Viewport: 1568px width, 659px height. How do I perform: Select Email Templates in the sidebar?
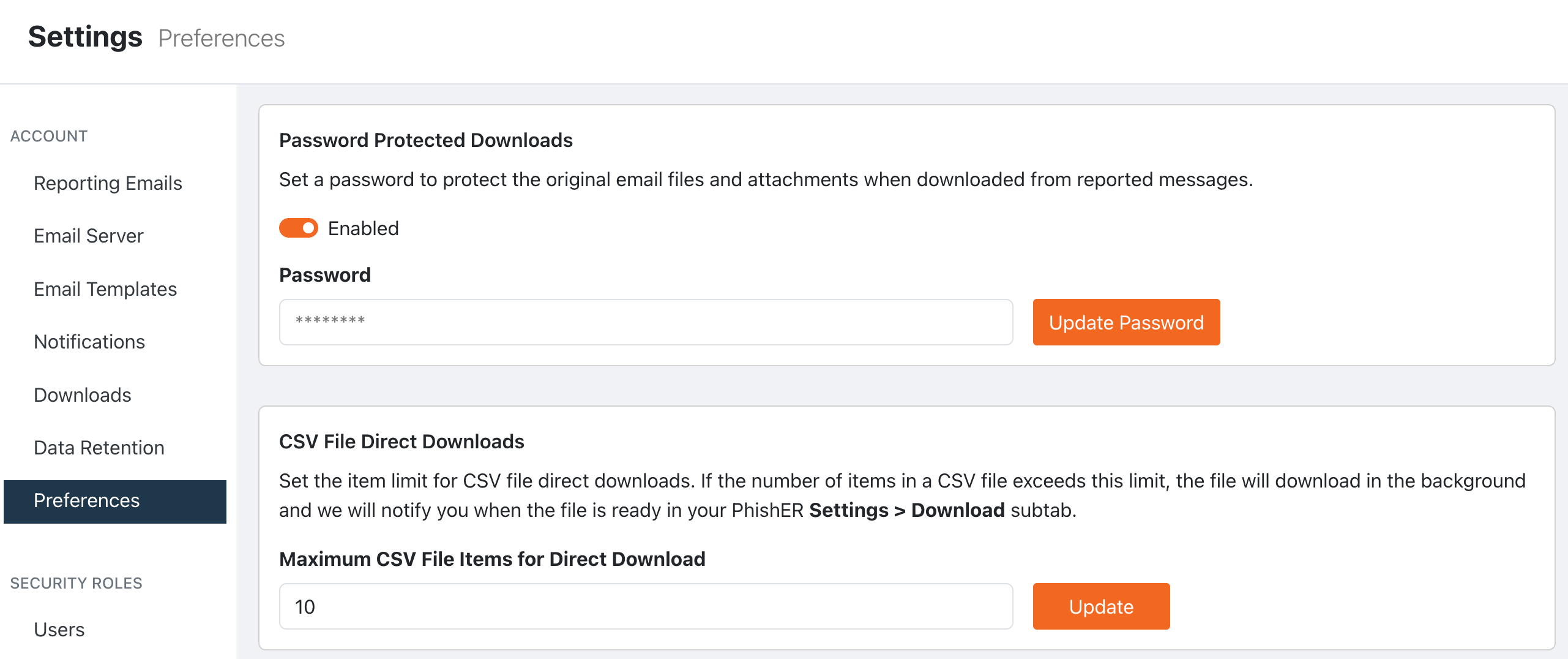pyautogui.click(x=105, y=288)
